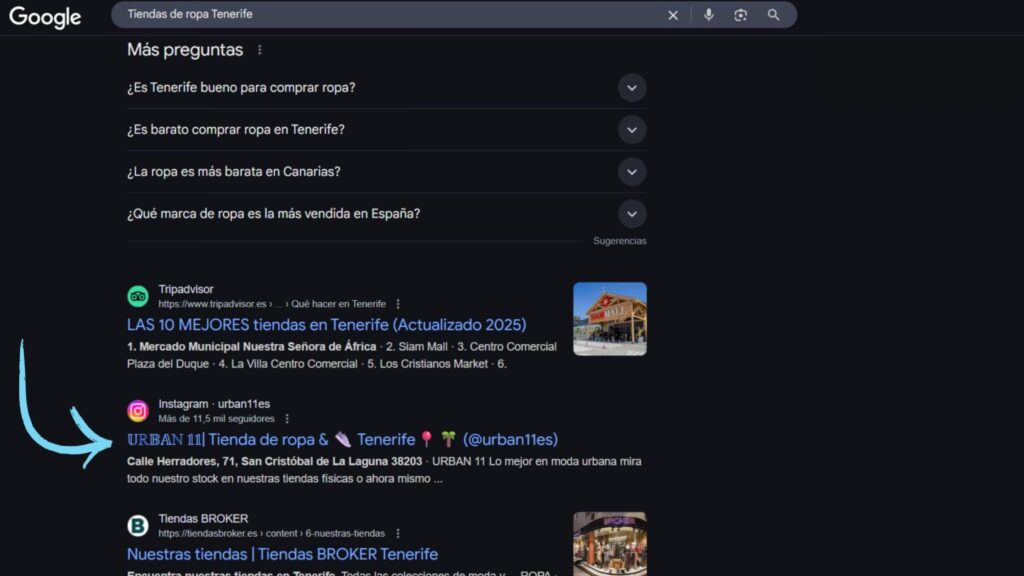
Task: Click the tiendasbroker.es breadcrumb URL
Action: point(272,534)
